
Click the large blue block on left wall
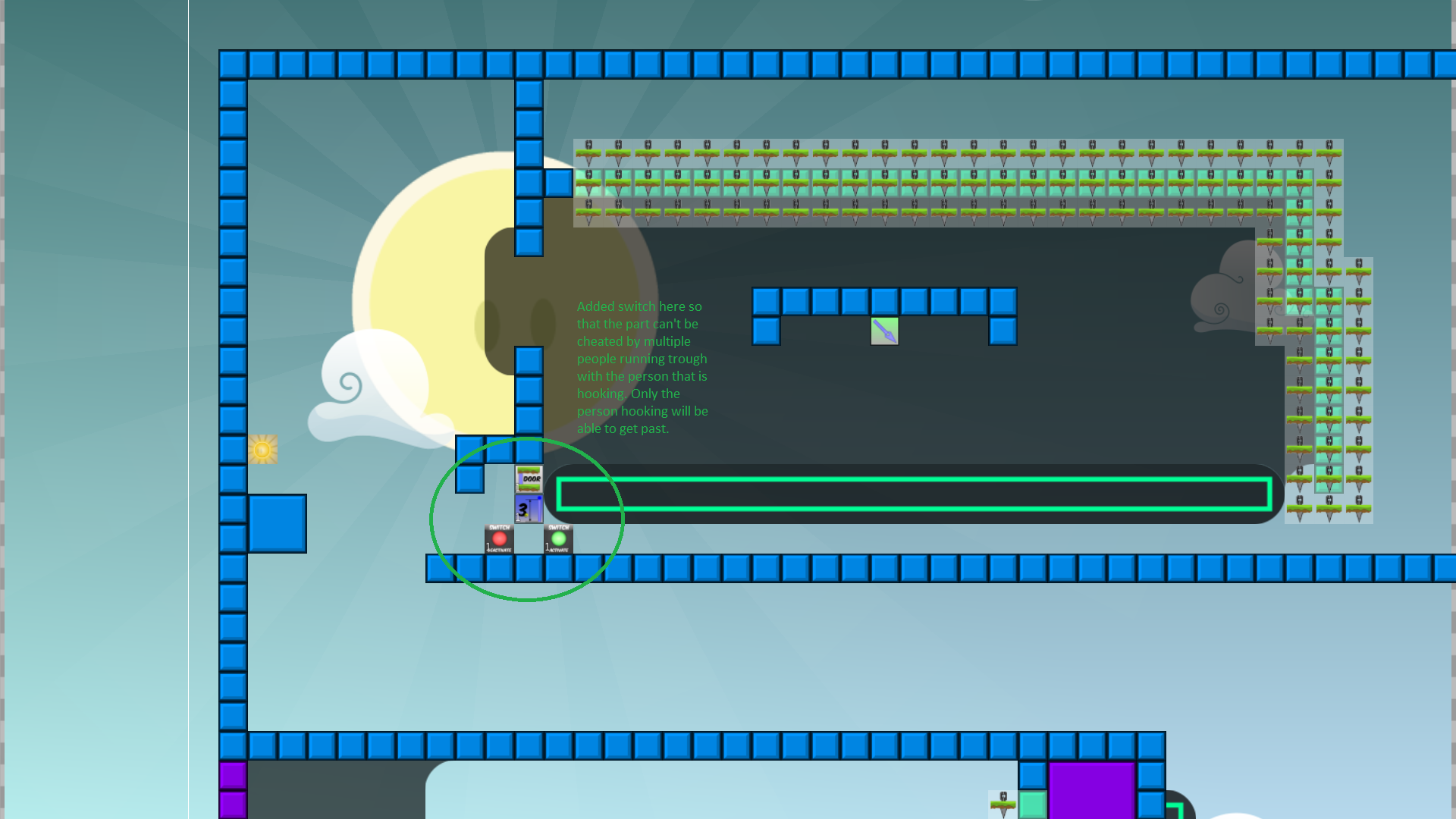[278, 523]
